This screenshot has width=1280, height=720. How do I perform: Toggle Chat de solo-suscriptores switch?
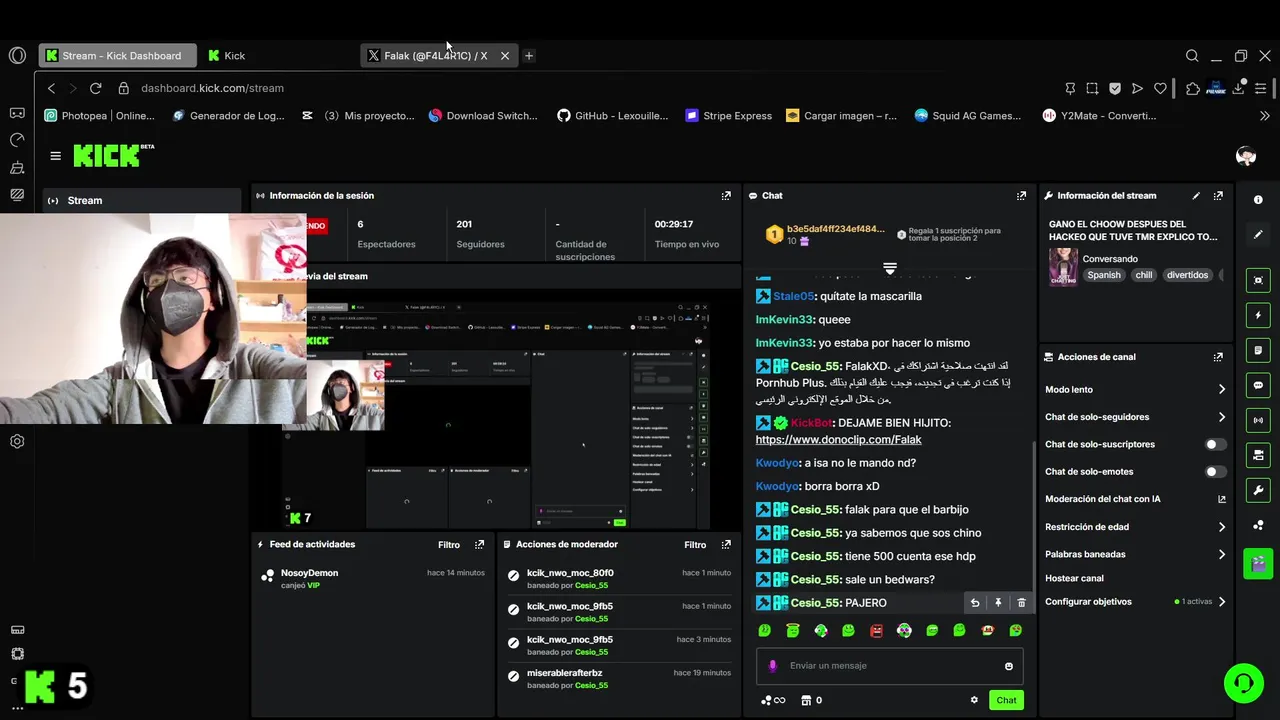coord(1215,444)
